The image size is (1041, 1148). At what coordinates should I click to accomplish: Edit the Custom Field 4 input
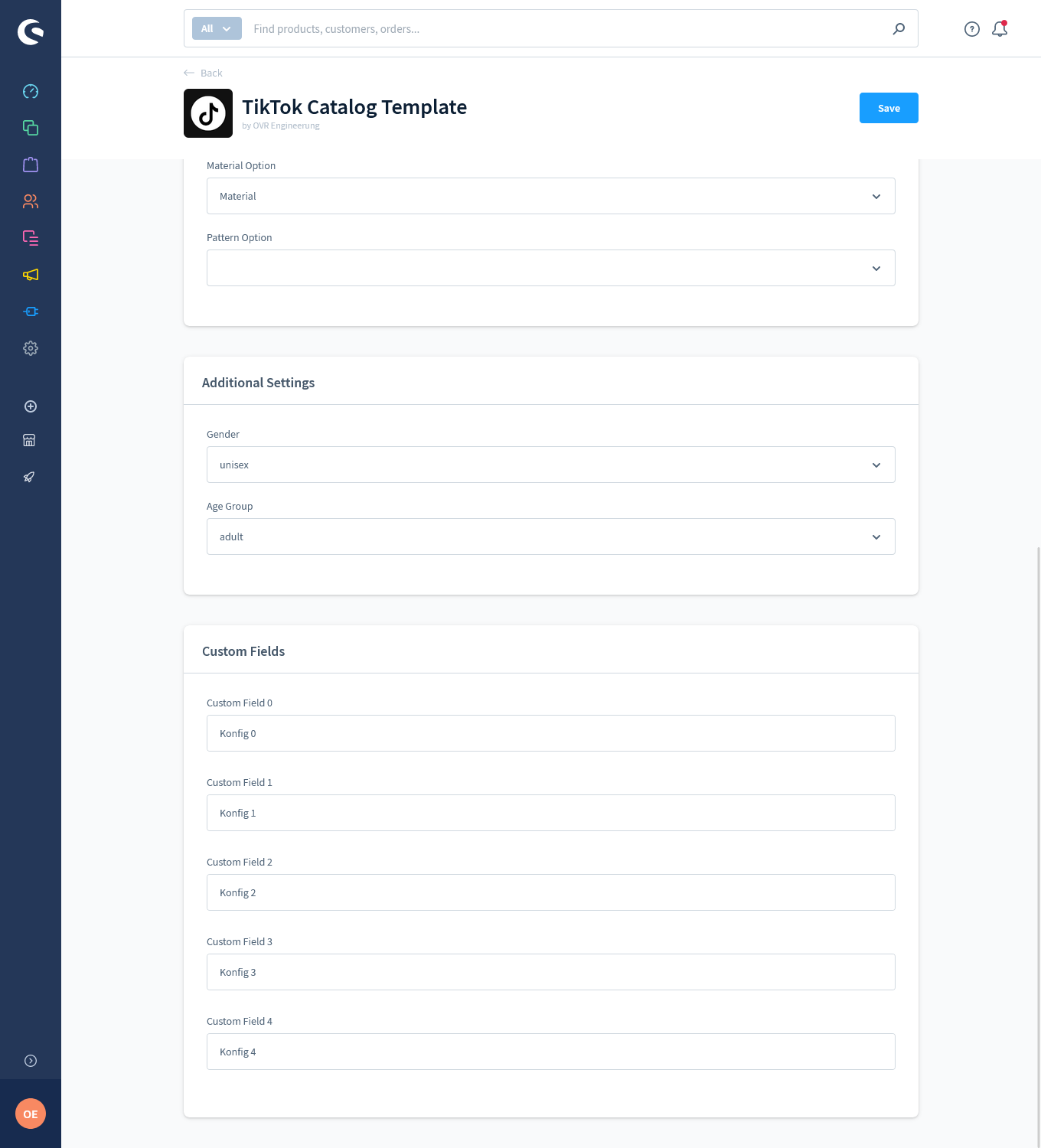[x=551, y=1052]
